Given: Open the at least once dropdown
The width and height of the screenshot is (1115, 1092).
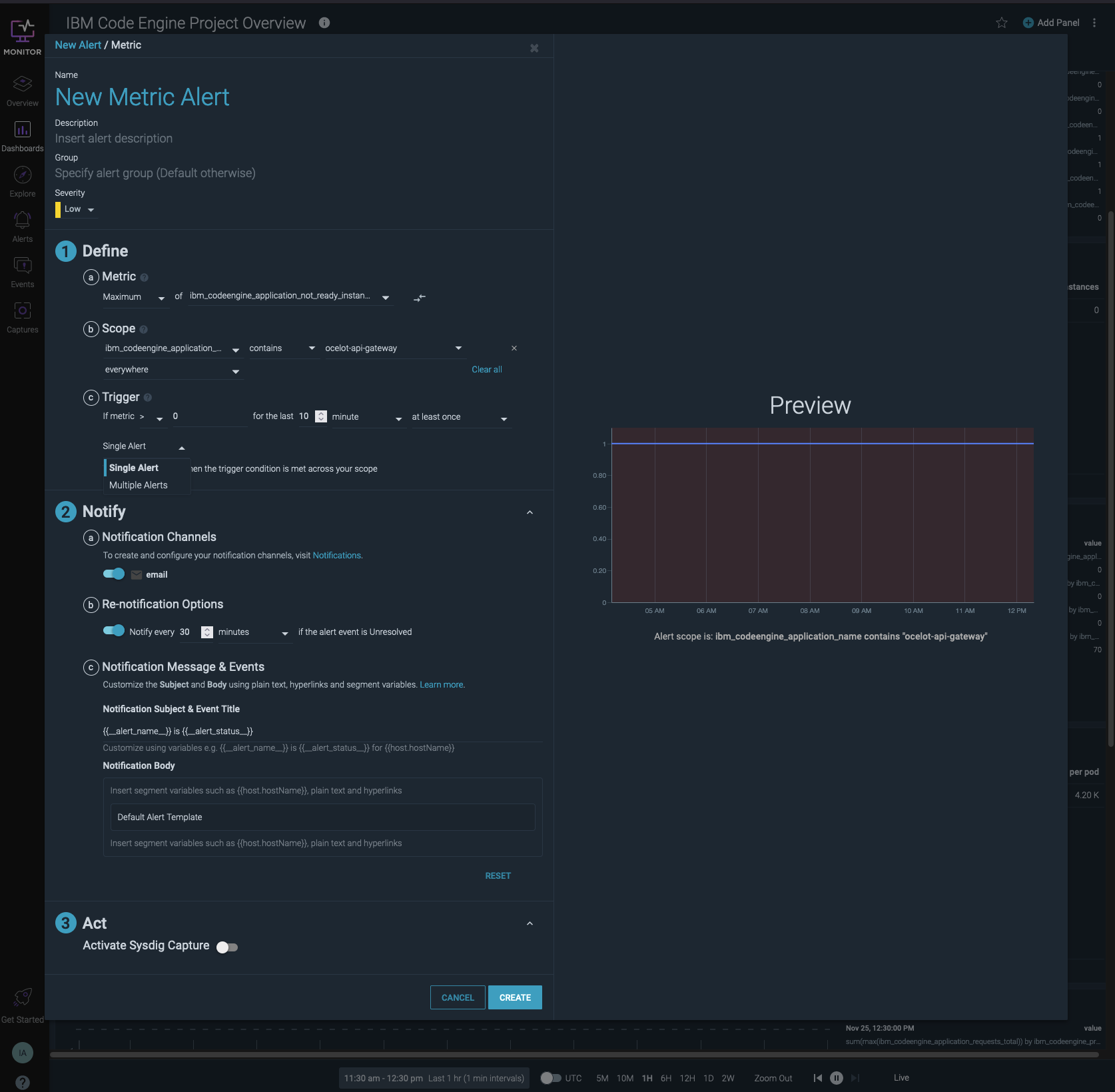Looking at the screenshot, I should click(460, 417).
